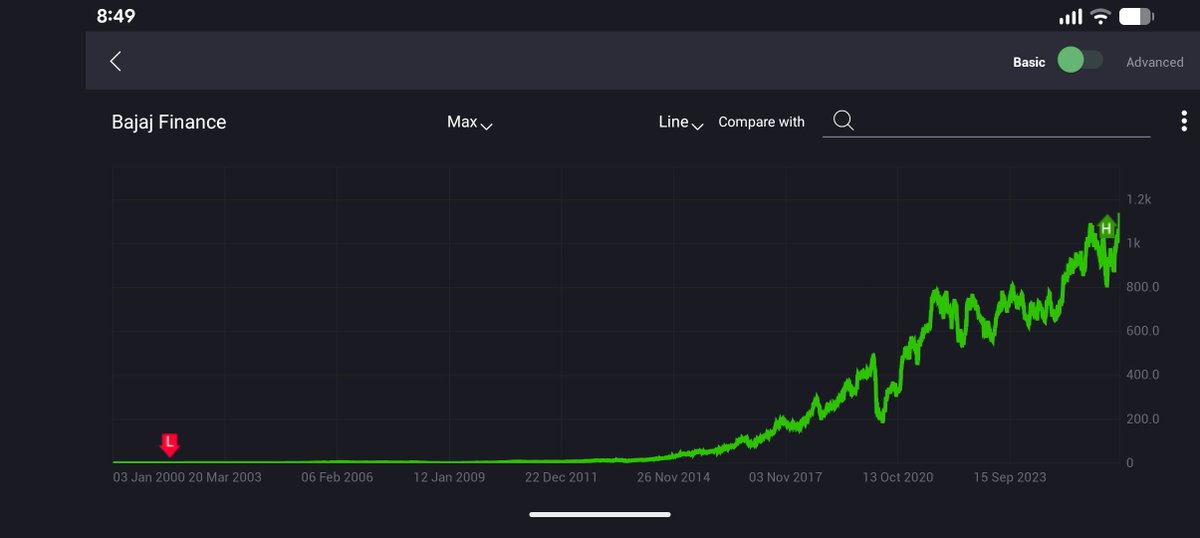Click the 1.2k price axis label

(x=1139, y=200)
